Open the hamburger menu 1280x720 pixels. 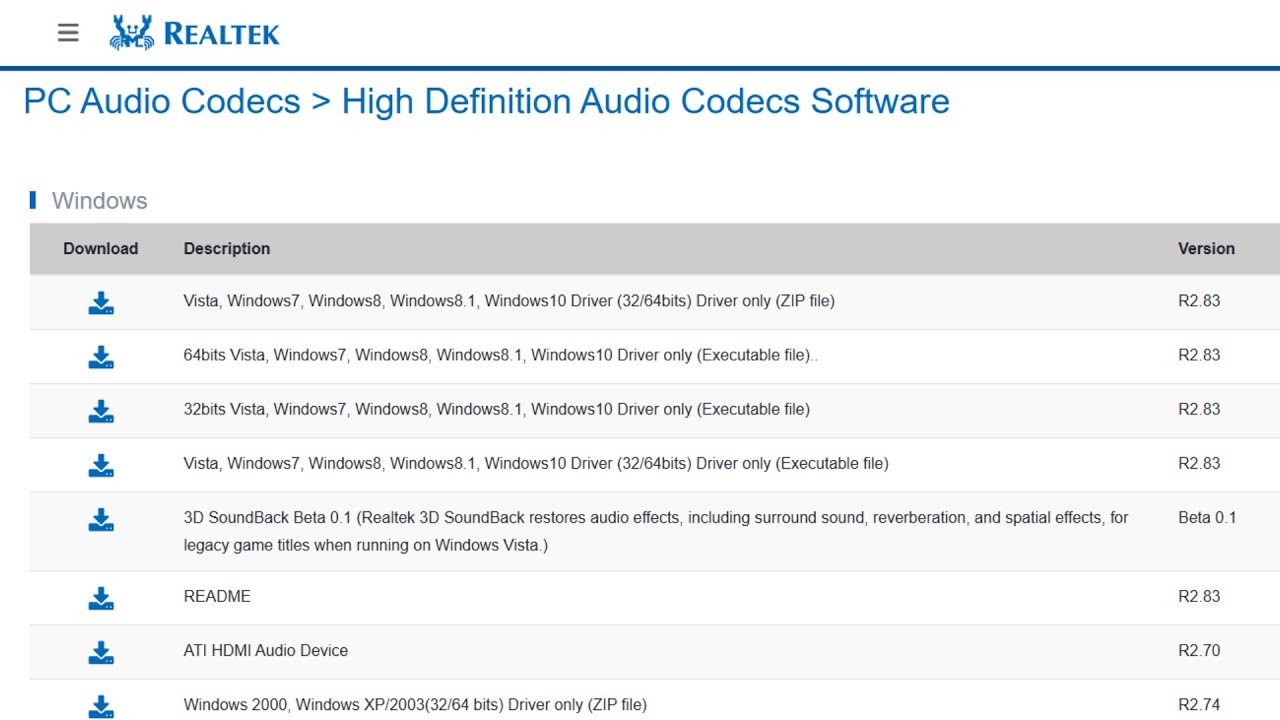coord(68,33)
